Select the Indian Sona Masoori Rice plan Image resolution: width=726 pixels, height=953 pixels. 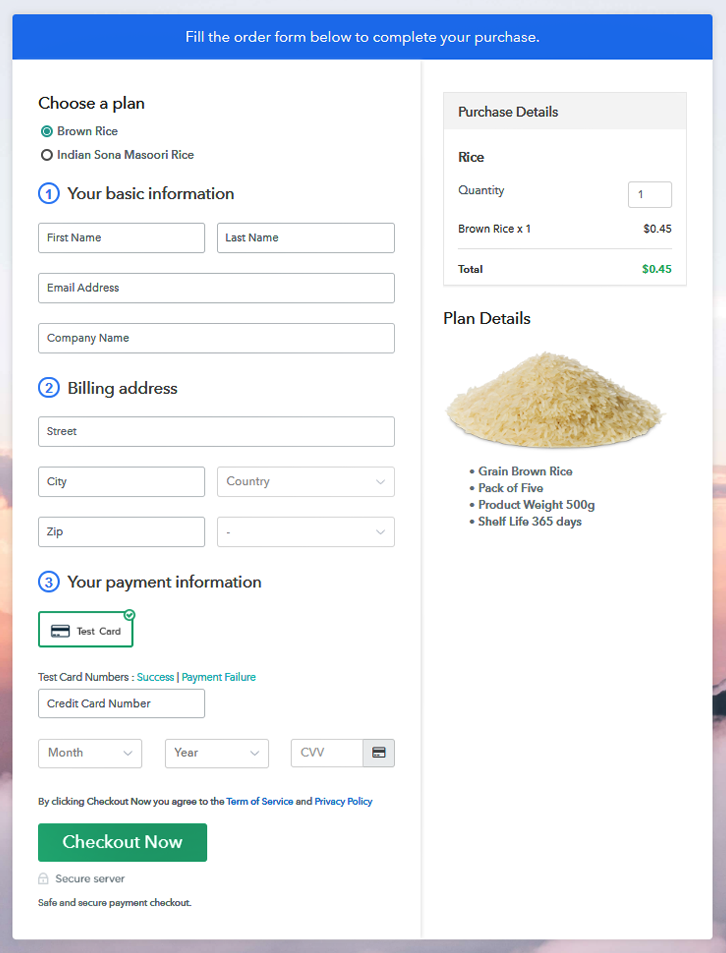pos(47,155)
